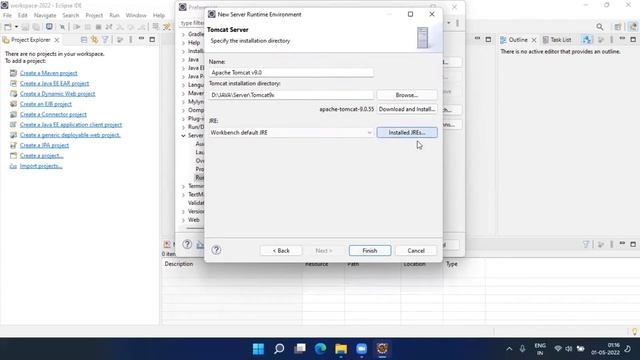Click Create a Maven project link
640x360 pixels.
click(x=49, y=73)
